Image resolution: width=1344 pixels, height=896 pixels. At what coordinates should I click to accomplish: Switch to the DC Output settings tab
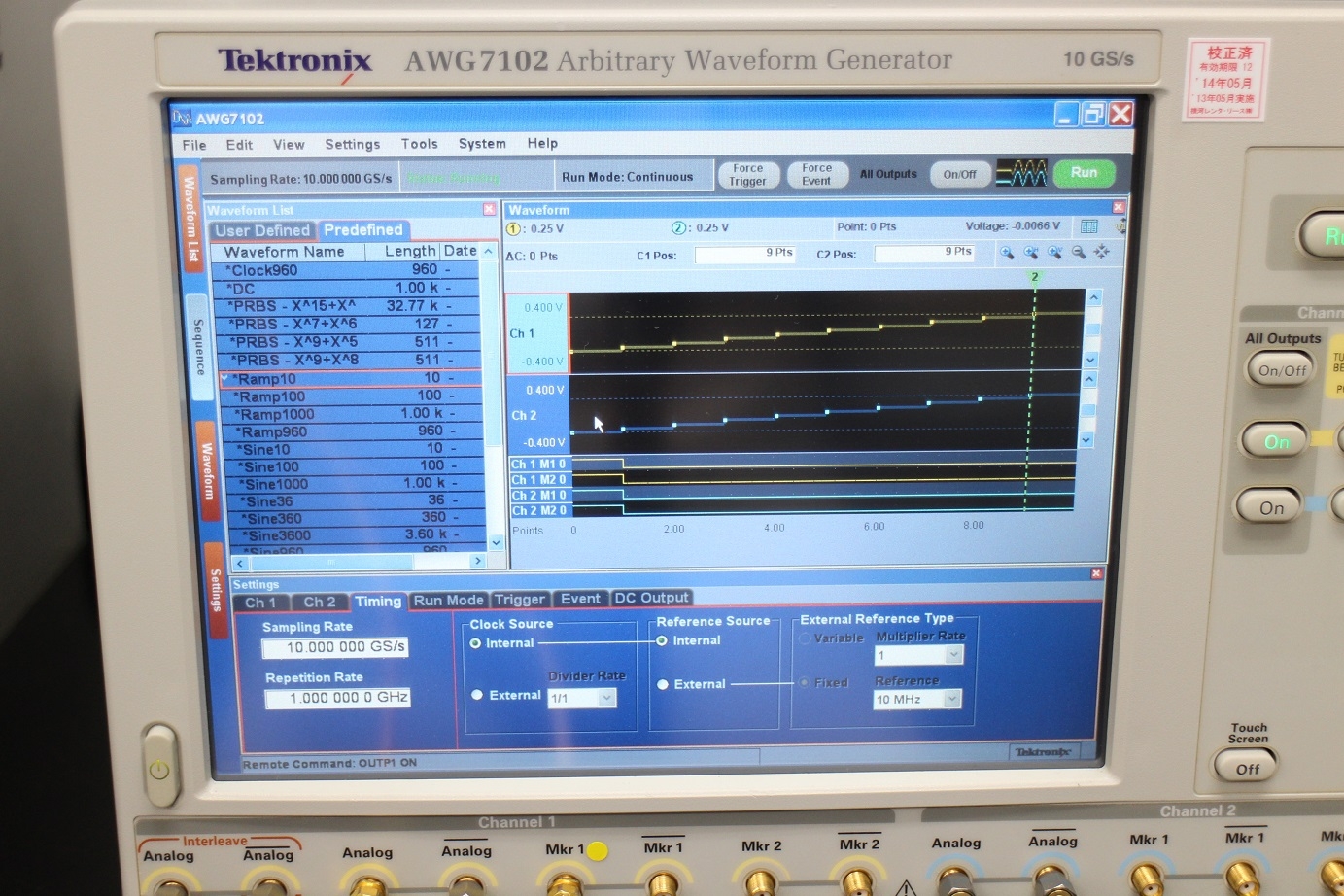[651, 598]
